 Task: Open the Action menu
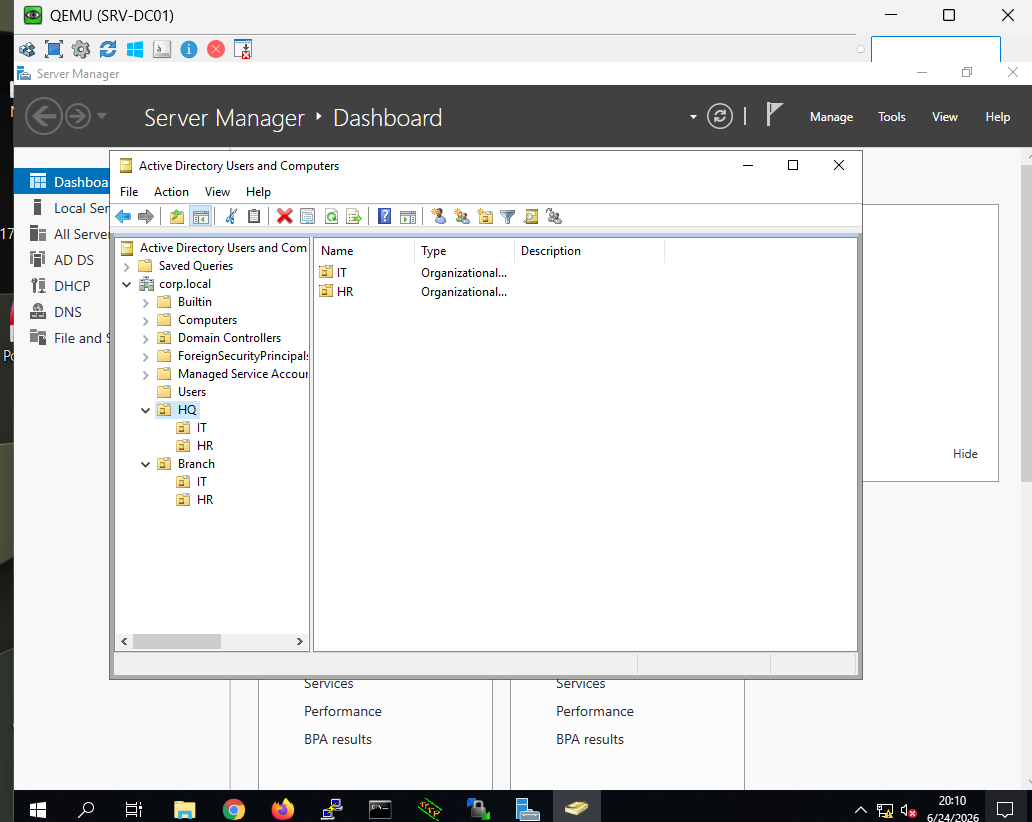click(171, 192)
